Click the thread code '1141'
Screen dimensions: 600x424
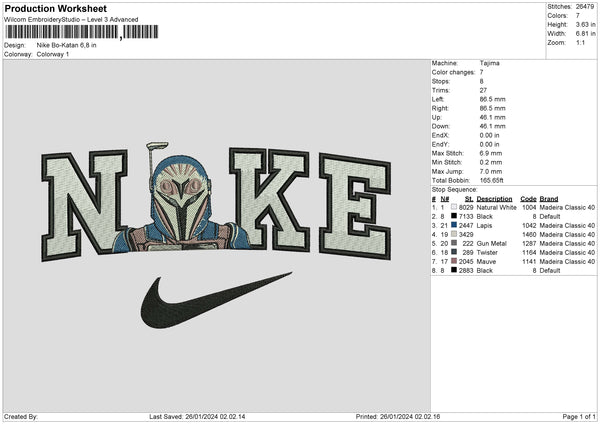[x=529, y=262]
